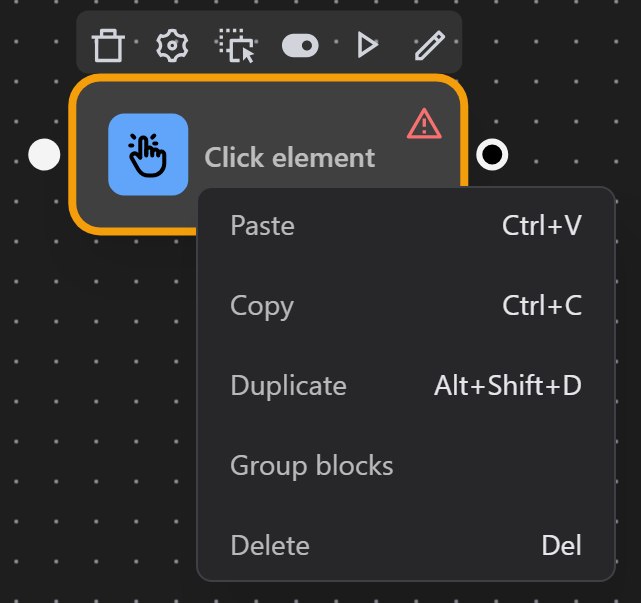
Task: Click the Ctrl+C shortcut hint
Action: [542, 306]
